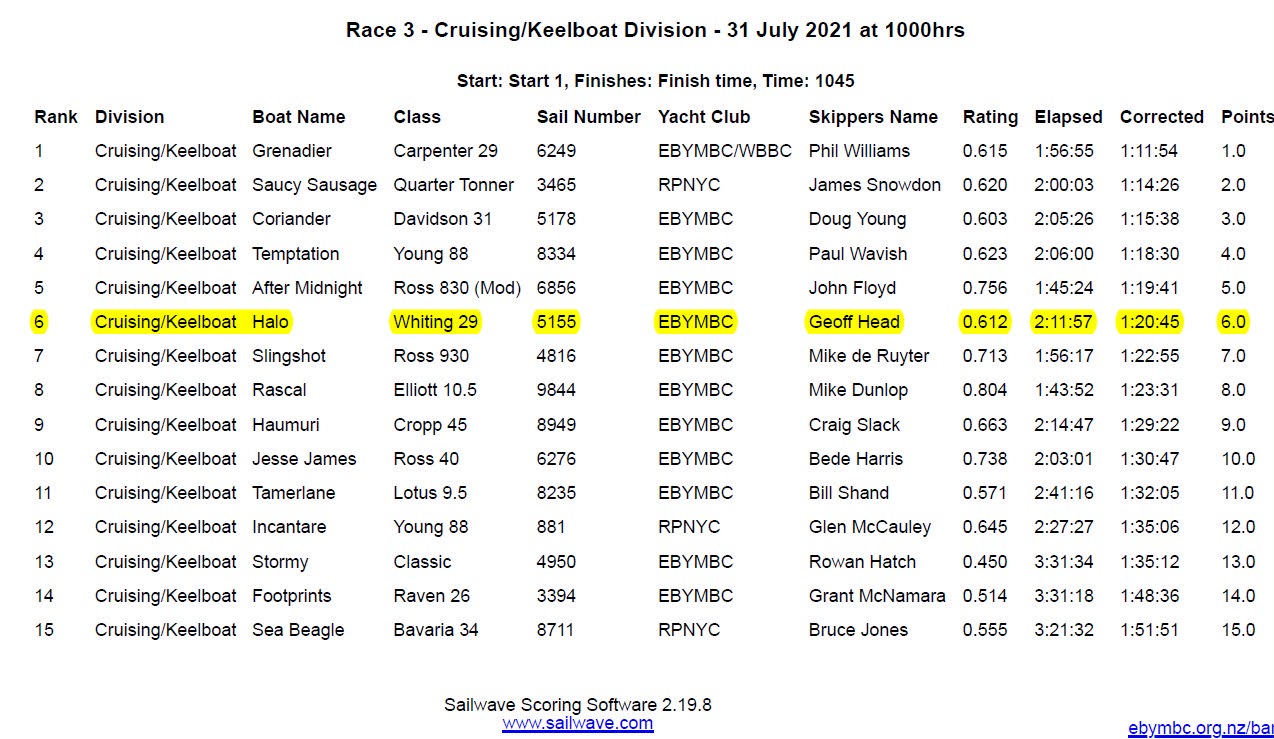Click the Whiting 29 class cell
The image size is (1274, 739).
click(x=436, y=322)
